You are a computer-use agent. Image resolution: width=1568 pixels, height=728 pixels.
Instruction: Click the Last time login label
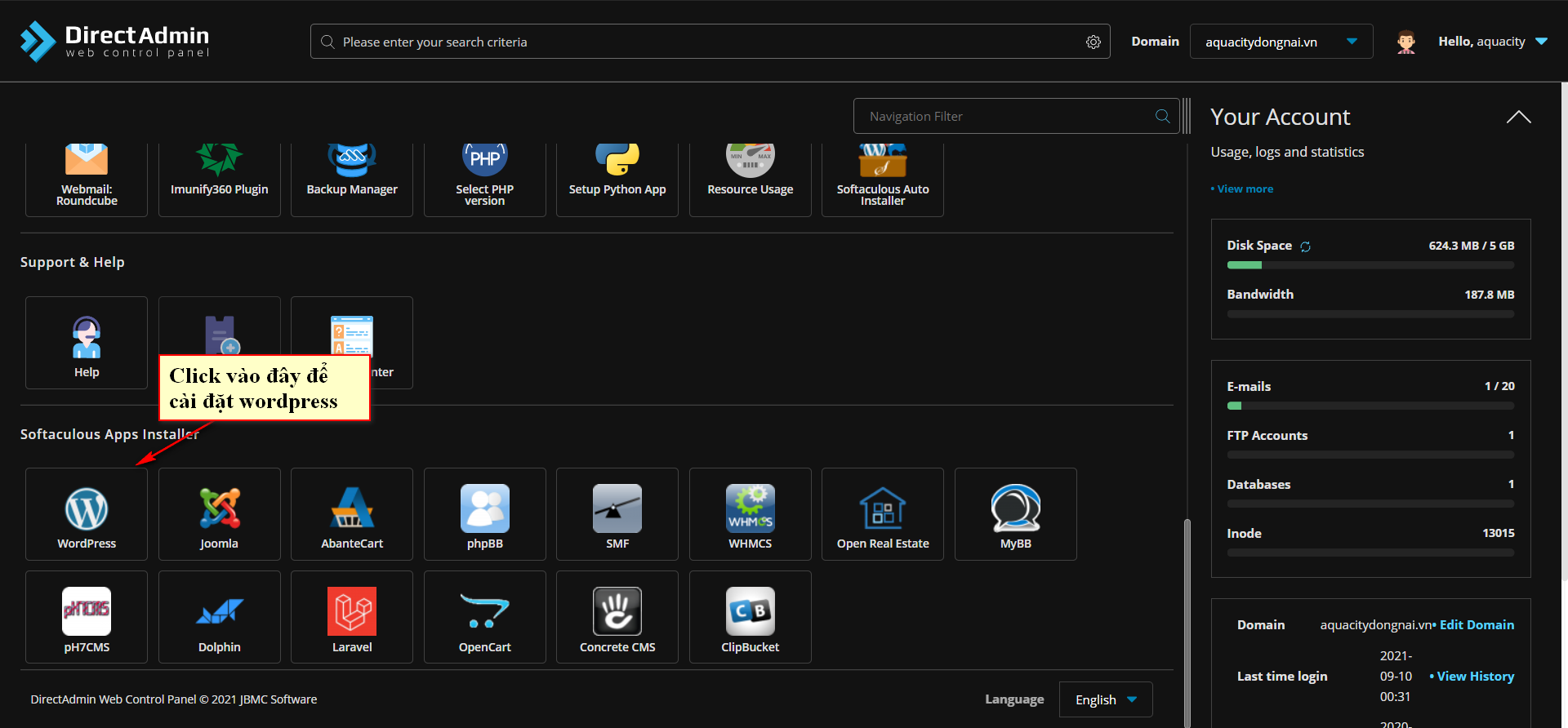pos(1282,676)
